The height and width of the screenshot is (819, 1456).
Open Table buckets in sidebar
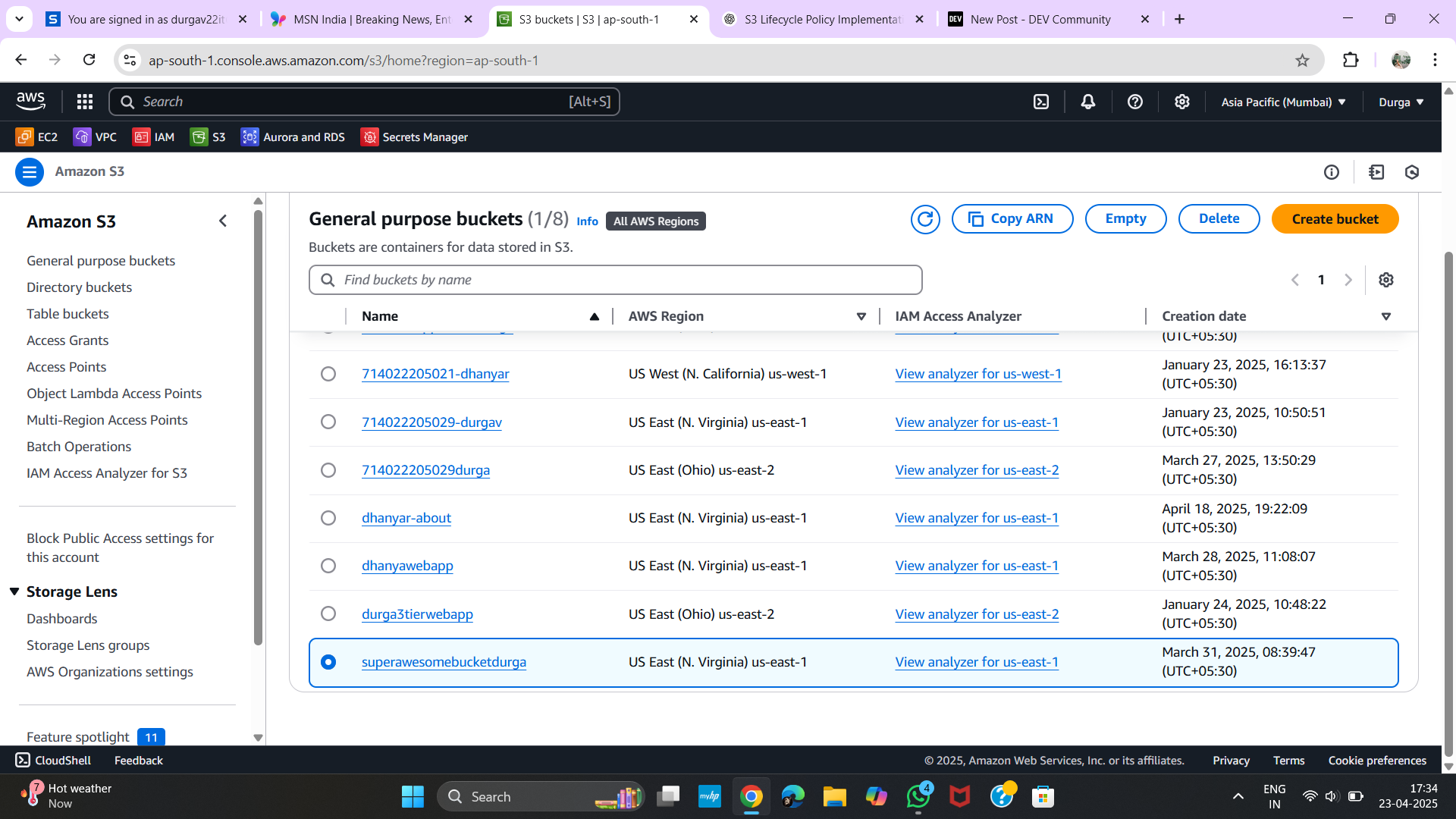pos(67,314)
